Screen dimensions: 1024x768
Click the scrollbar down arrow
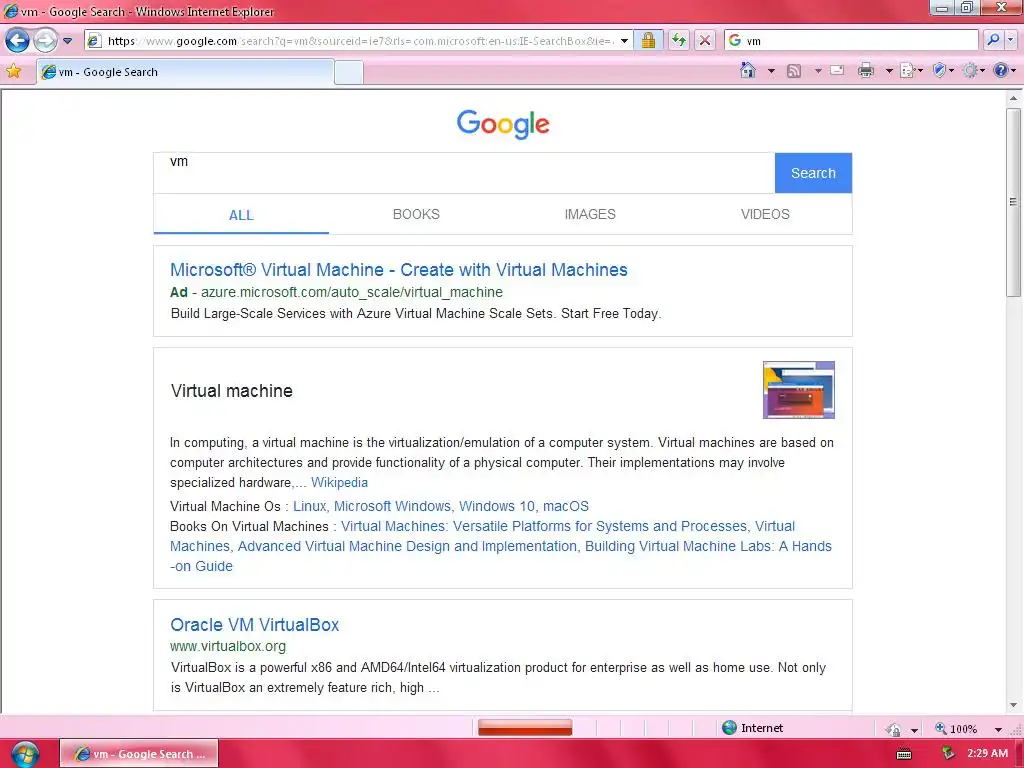(1013, 705)
